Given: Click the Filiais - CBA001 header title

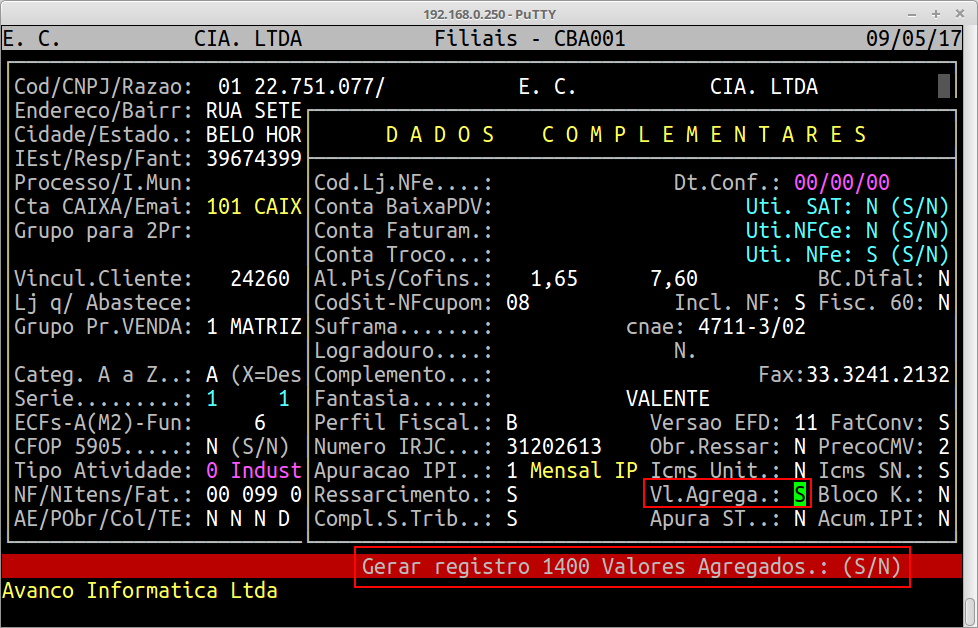Looking at the screenshot, I should point(530,39).
